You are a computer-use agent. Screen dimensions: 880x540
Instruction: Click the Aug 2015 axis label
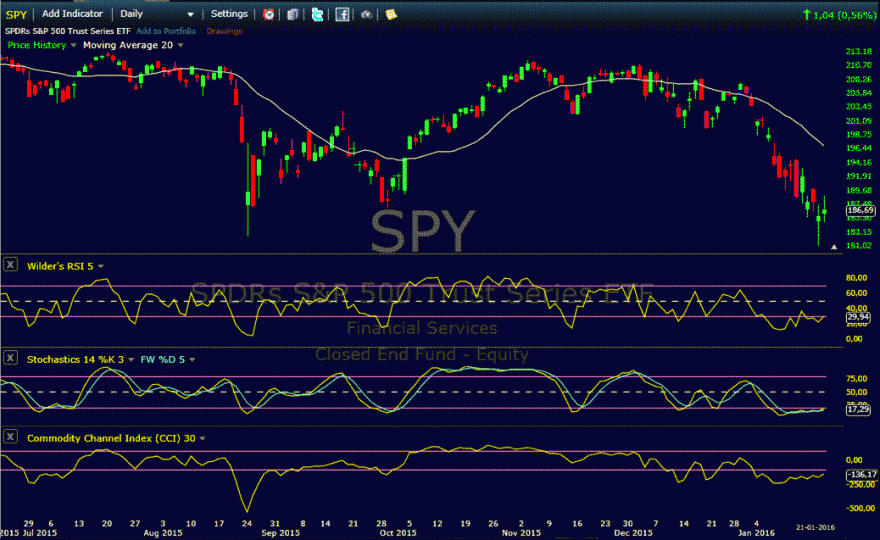[163, 533]
